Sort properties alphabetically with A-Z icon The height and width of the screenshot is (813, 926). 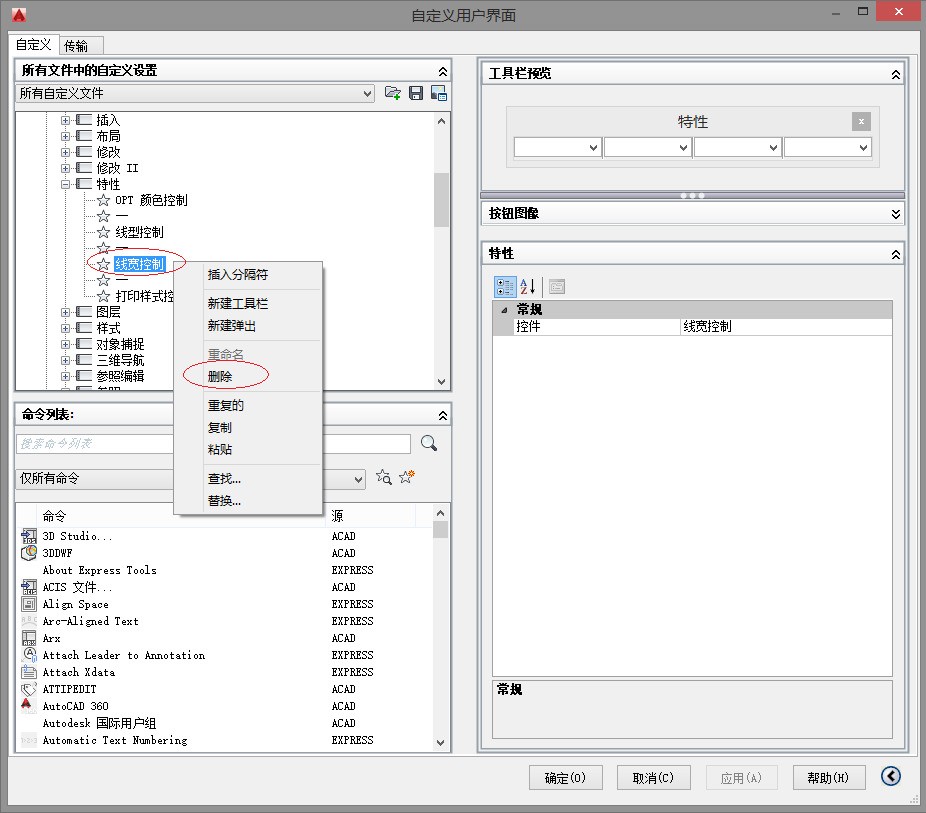528,286
